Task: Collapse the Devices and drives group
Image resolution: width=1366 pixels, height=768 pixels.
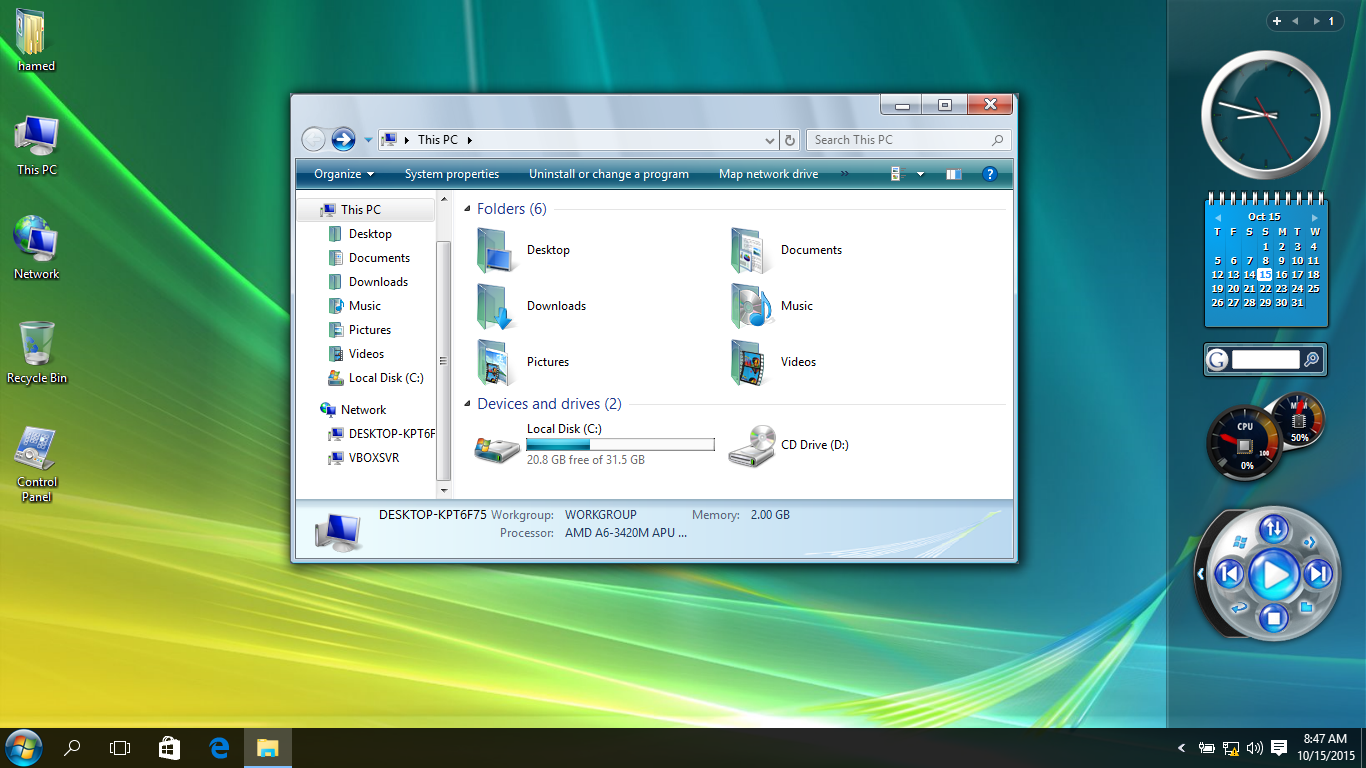Action: [x=467, y=404]
